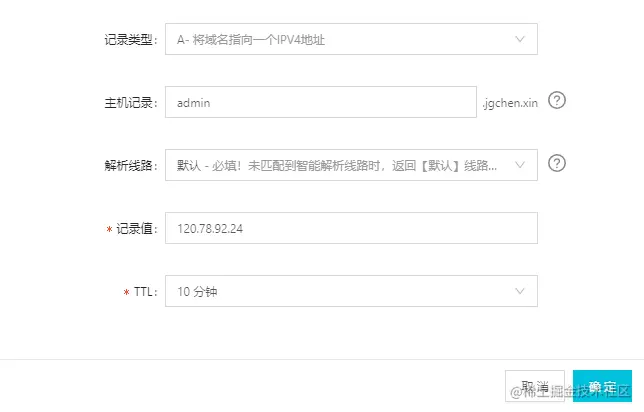Open the TTL dropdown showing 10 分钟
Screen dimensions: 644x412
tap(351, 291)
